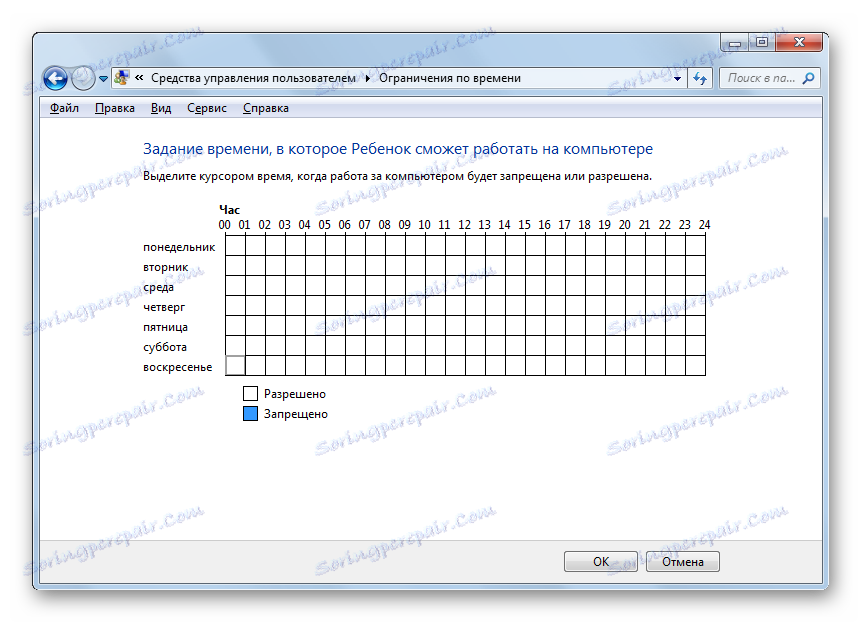Toggle воскресенье cell for hour 10-11
Viewport: 862px width, 623px height.
pyautogui.click(x=435, y=366)
